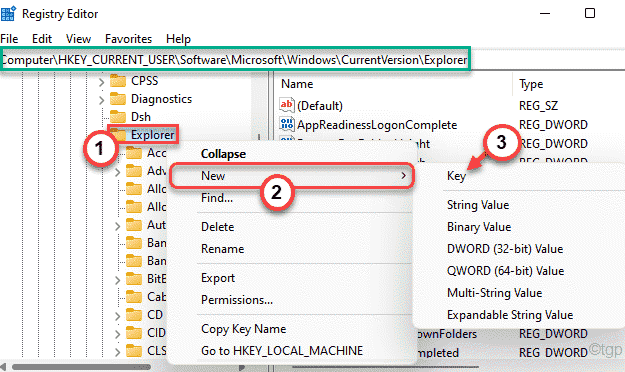
Task: Select the Diagnostics key label
Action: point(161,99)
